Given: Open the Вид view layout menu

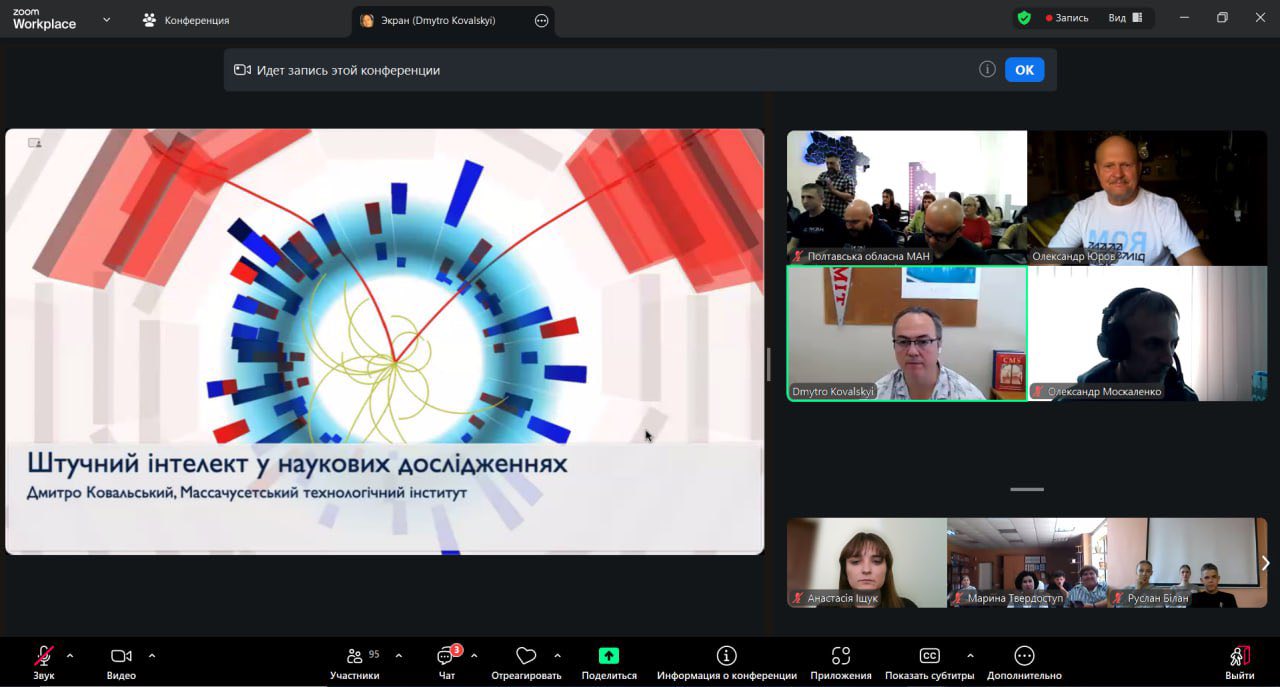Looking at the screenshot, I should pyautogui.click(x=1125, y=18).
